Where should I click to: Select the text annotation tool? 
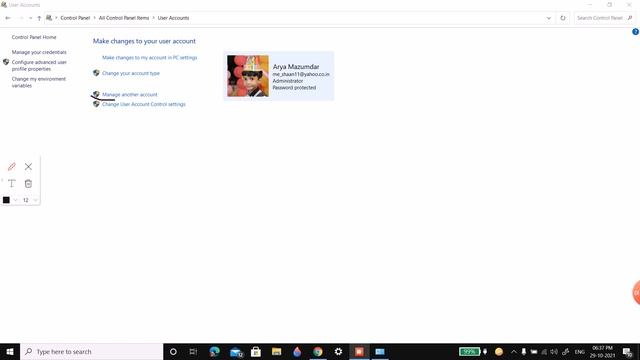[11, 184]
